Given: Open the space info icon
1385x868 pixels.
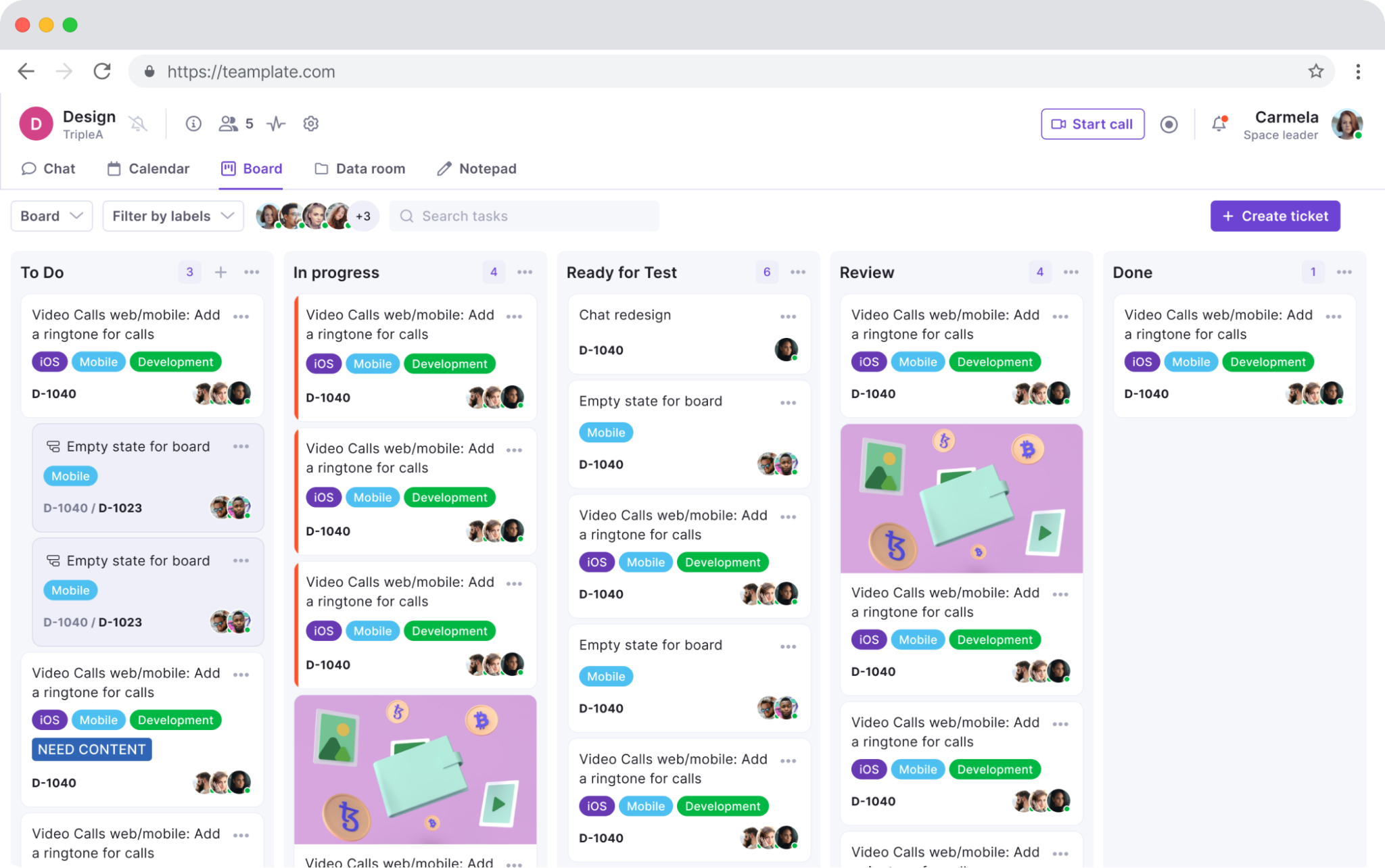Looking at the screenshot, I should pyautogui.click(x=193, y=124).
